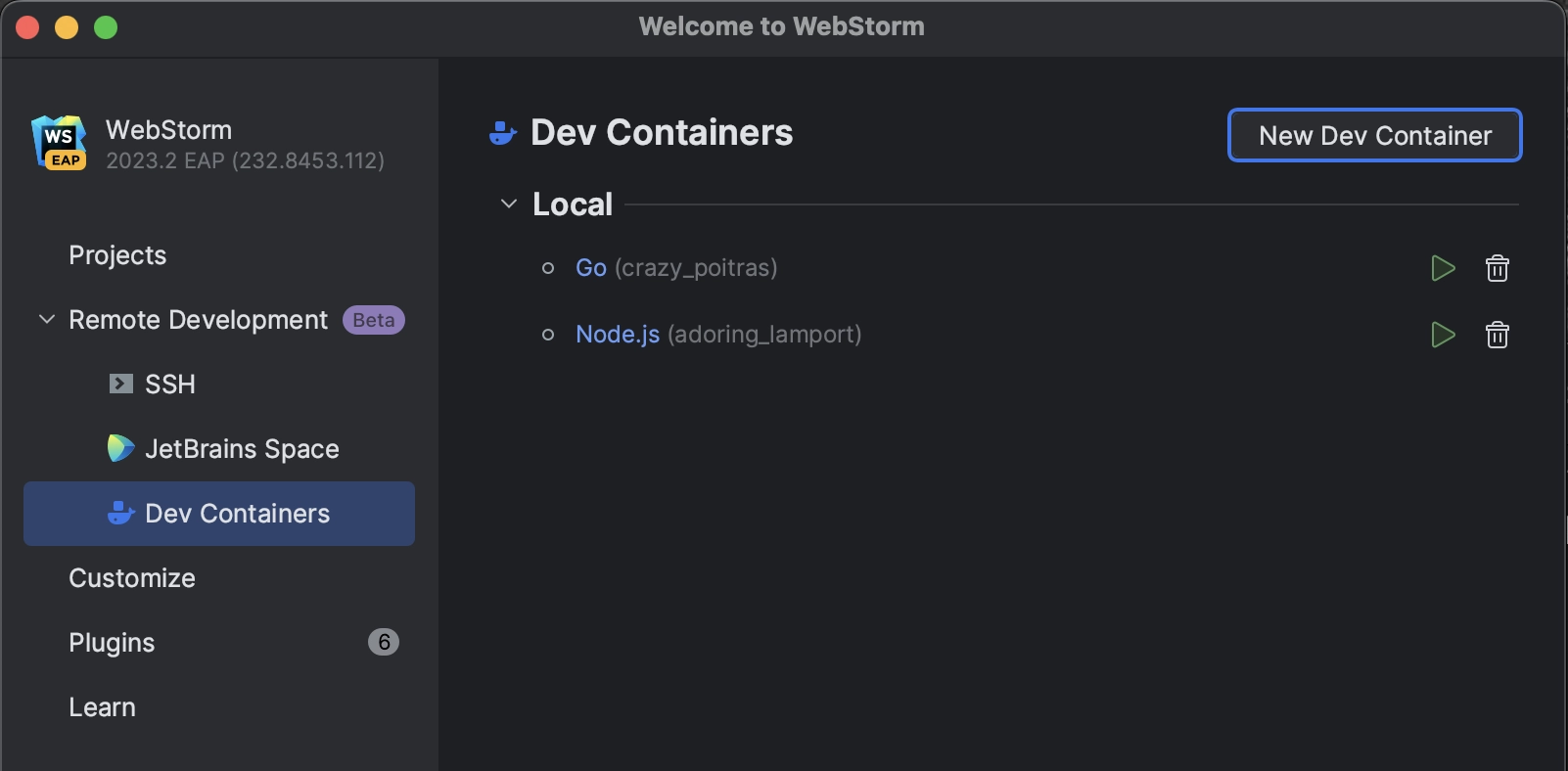The width and height of the screenshot is (1568, 771).
Task: Open the Go container link
Action: click(x=591, y=268)
